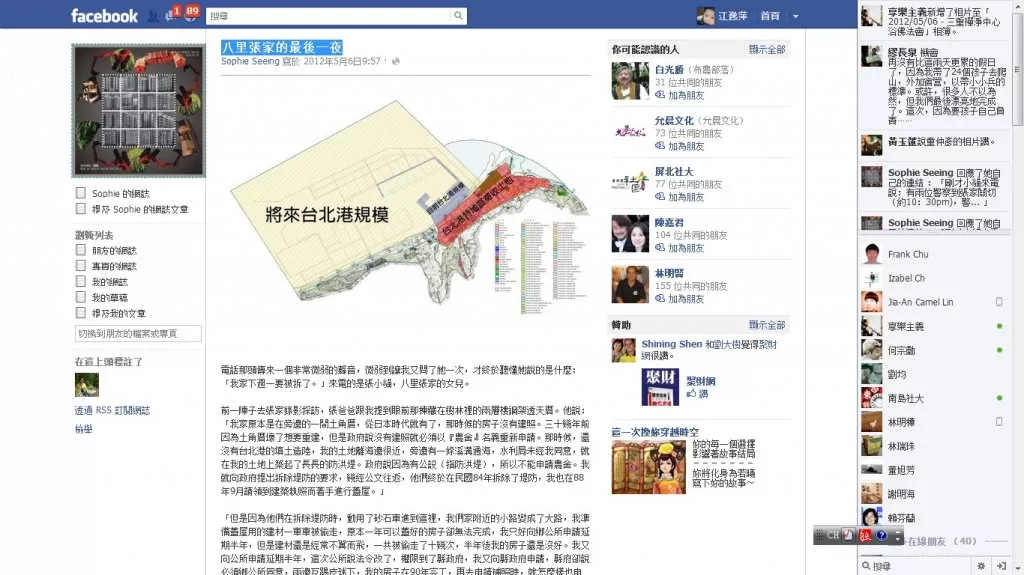This screenshot has height=575, width=1024.
Task: Add 白光勝 as a friend
Action: 679,95
